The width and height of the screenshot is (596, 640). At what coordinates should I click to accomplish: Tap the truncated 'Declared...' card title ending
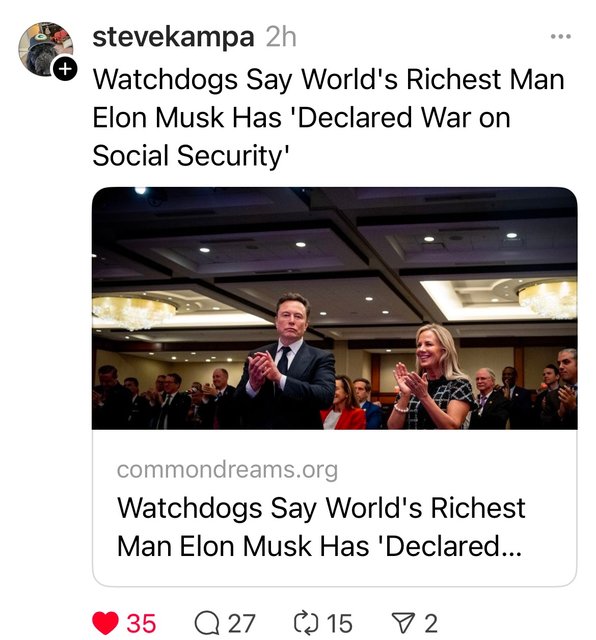[453, 546]
